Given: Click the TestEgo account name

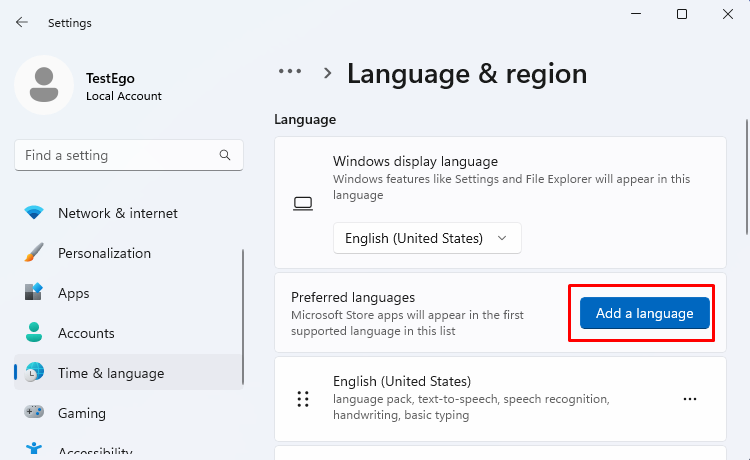Looking at the screenshot, I should pyautogui.click(x=110, y=78).
